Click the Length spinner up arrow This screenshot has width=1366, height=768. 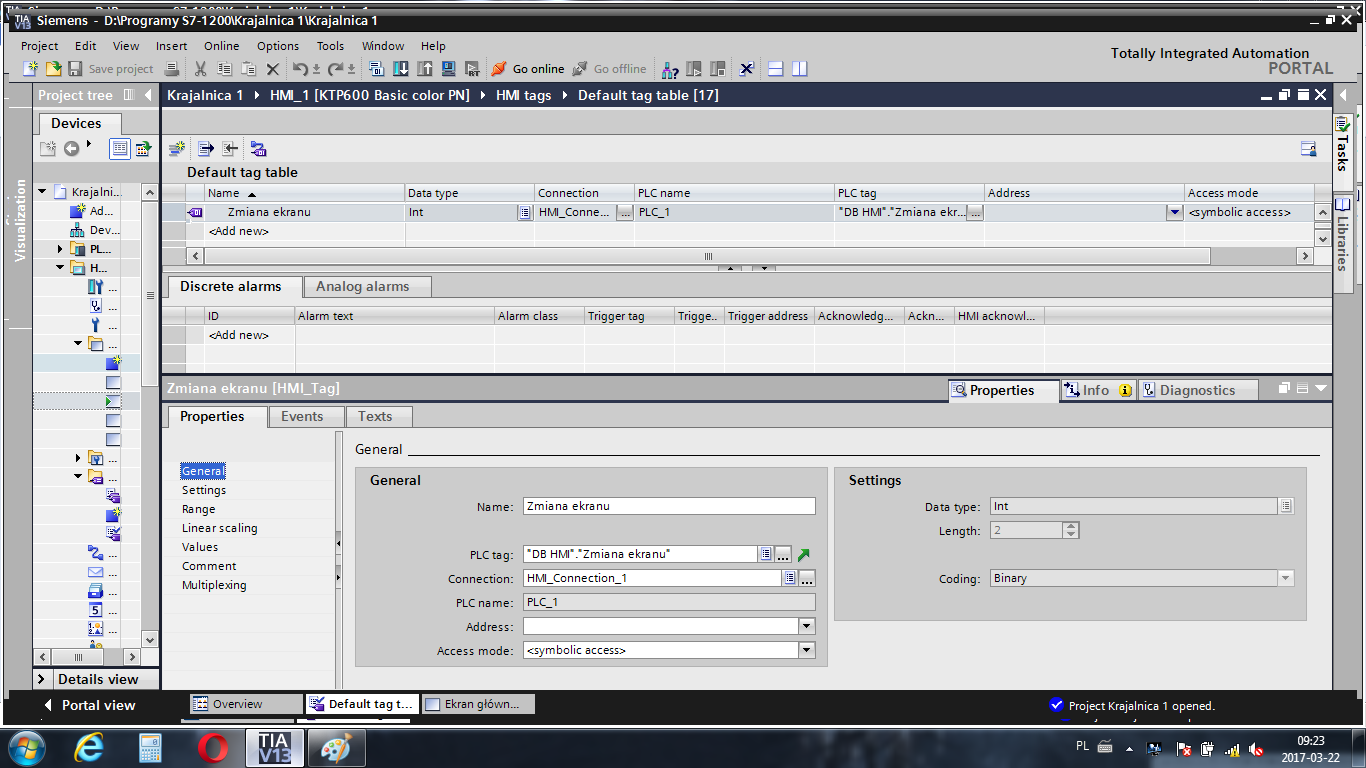pos(1071,526)
